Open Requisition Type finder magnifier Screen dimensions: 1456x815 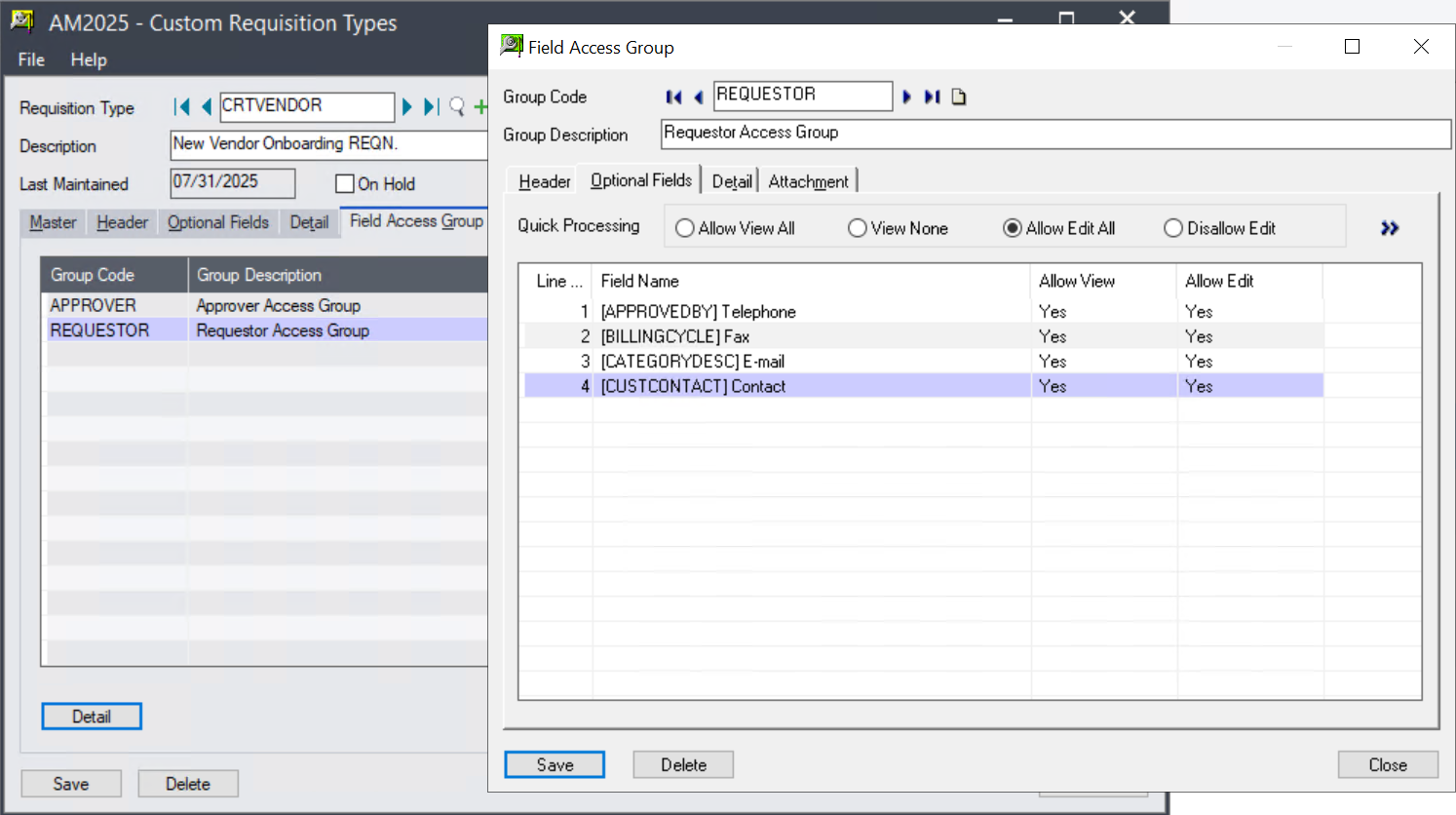457,107
